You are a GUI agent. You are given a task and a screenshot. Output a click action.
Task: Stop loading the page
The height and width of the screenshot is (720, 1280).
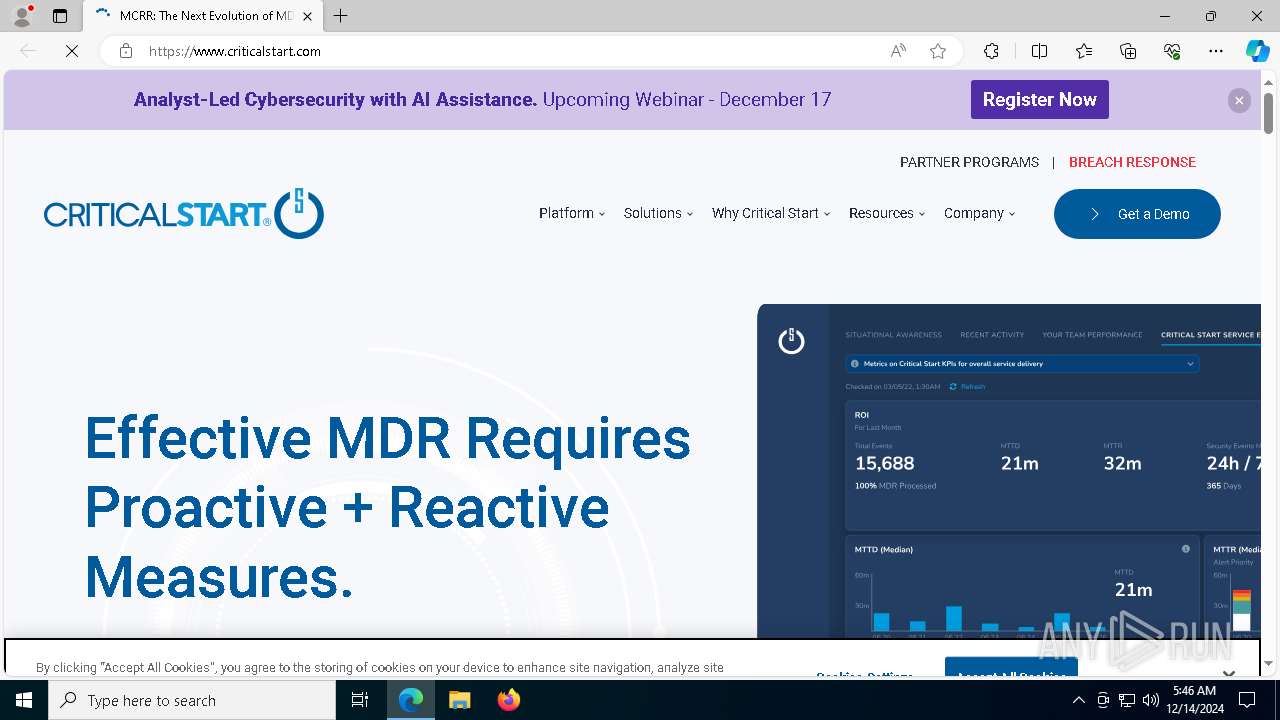click(72, 51)
